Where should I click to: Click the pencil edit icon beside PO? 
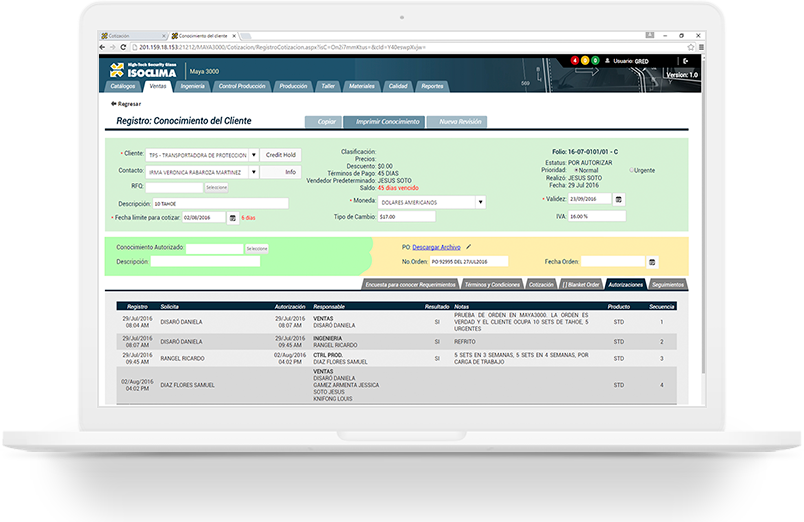tap(469, 247)
